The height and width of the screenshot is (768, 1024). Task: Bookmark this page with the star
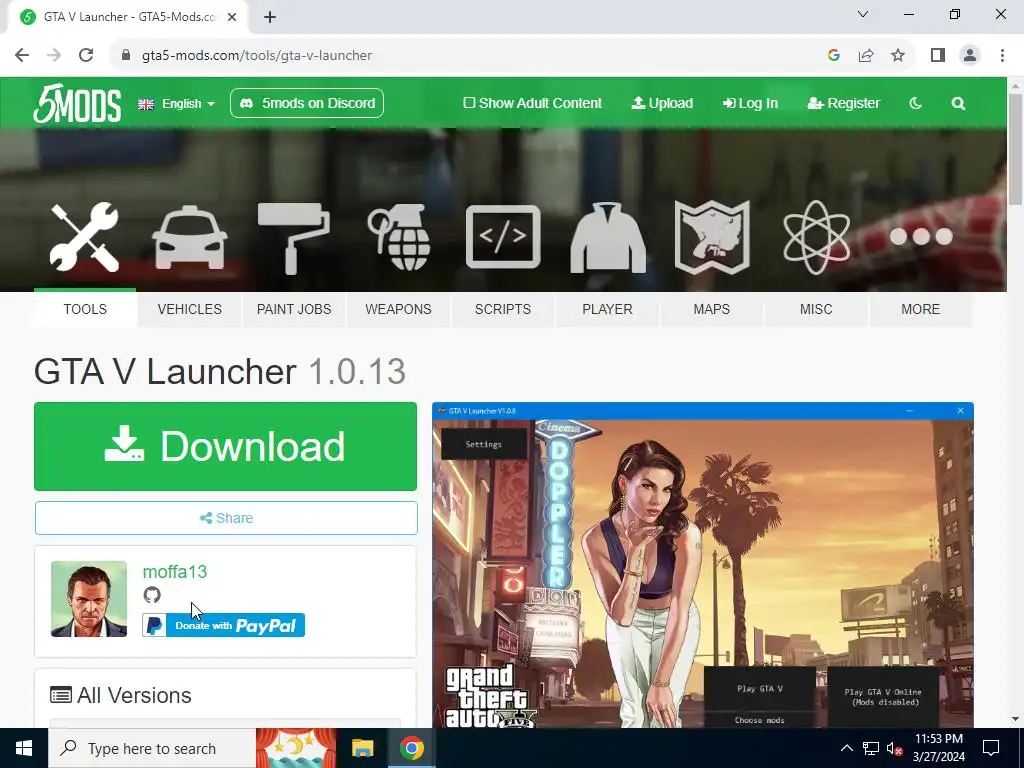tap(898, 56)
